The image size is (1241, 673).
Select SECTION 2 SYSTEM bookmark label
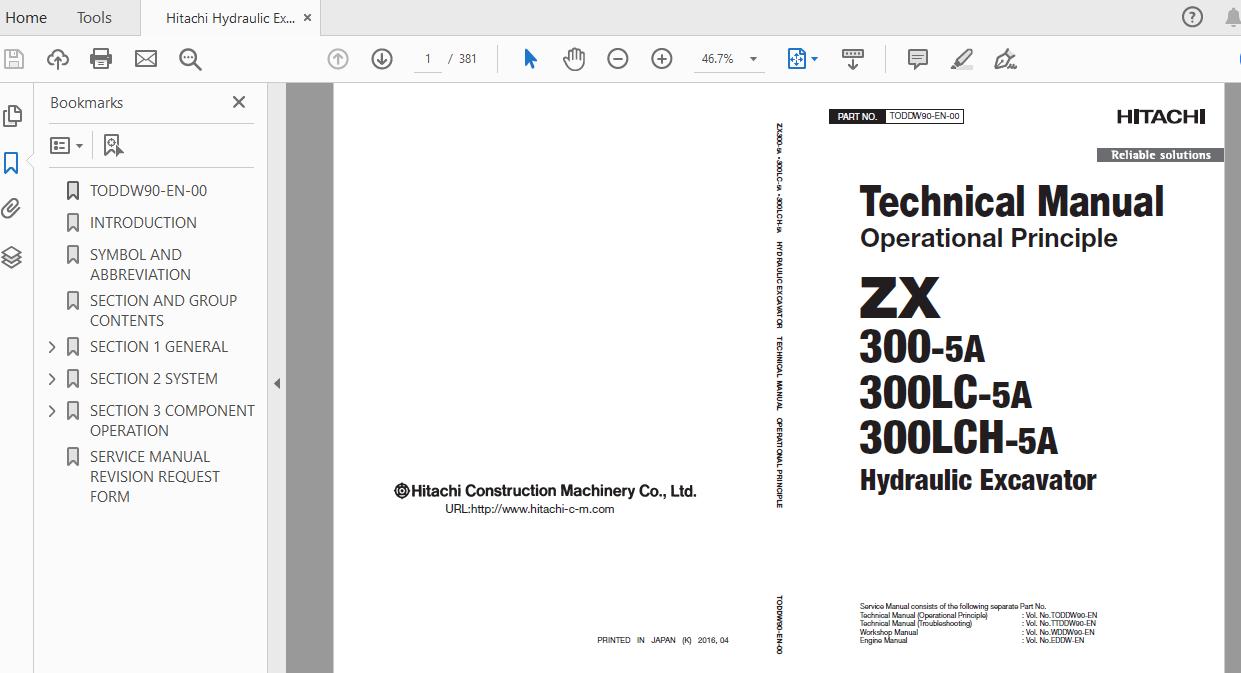(154, 379)
